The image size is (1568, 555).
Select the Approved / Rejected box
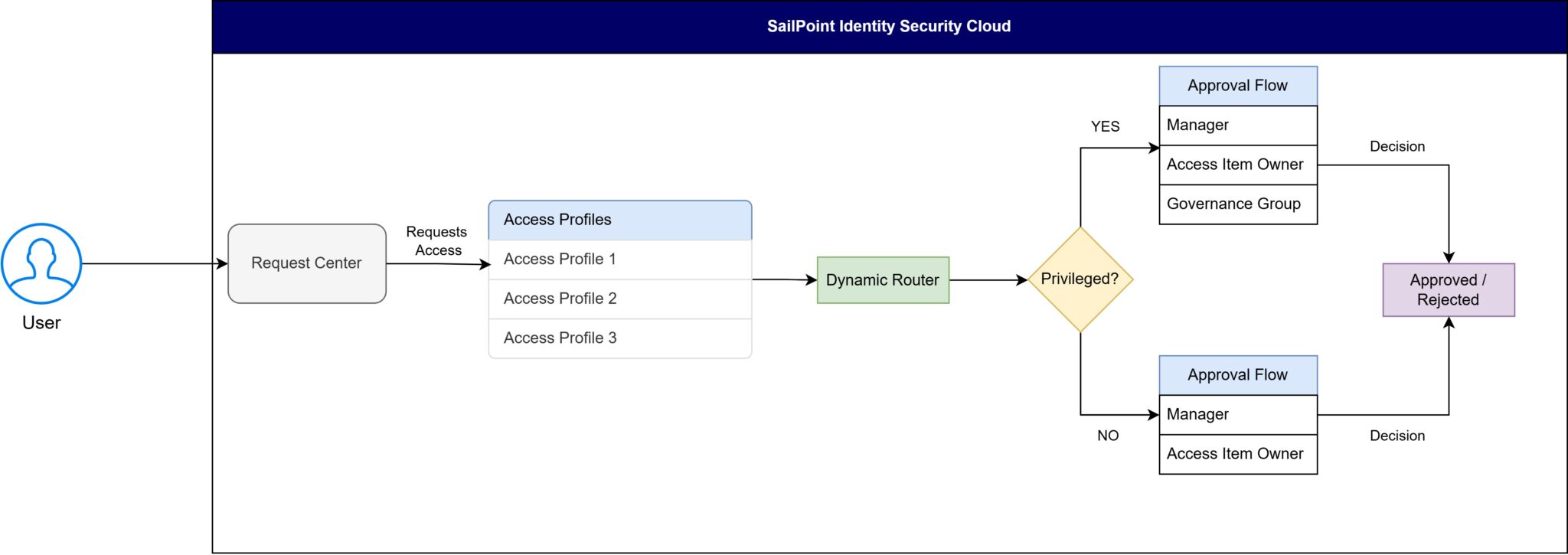[1449, 290]
